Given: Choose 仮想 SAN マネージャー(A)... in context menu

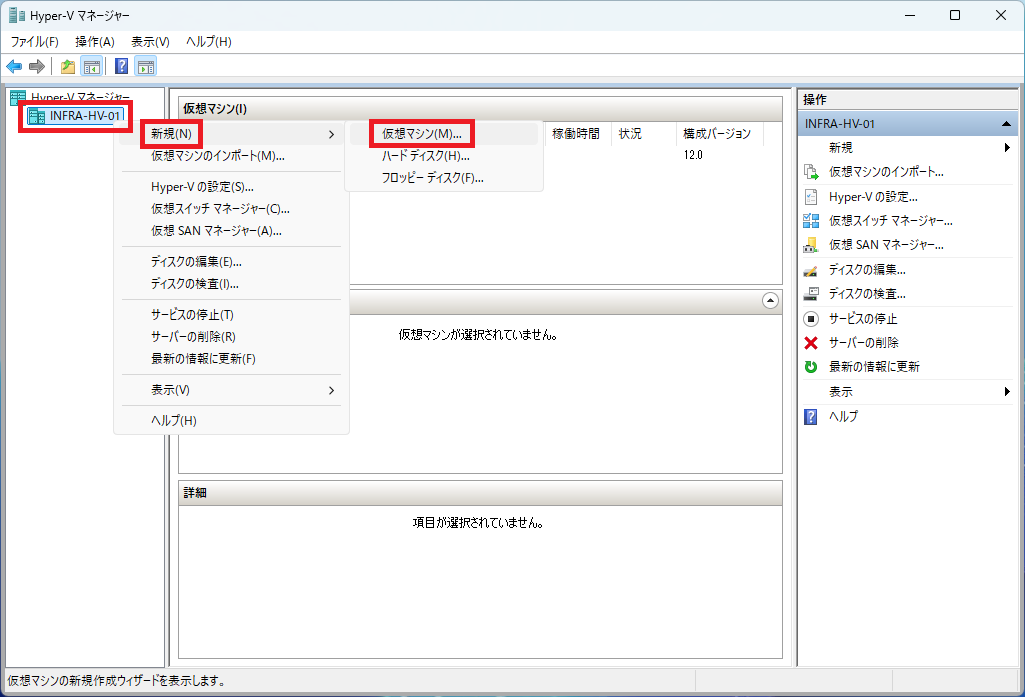Looking at the screenshot, I should [x=231, y=231].
